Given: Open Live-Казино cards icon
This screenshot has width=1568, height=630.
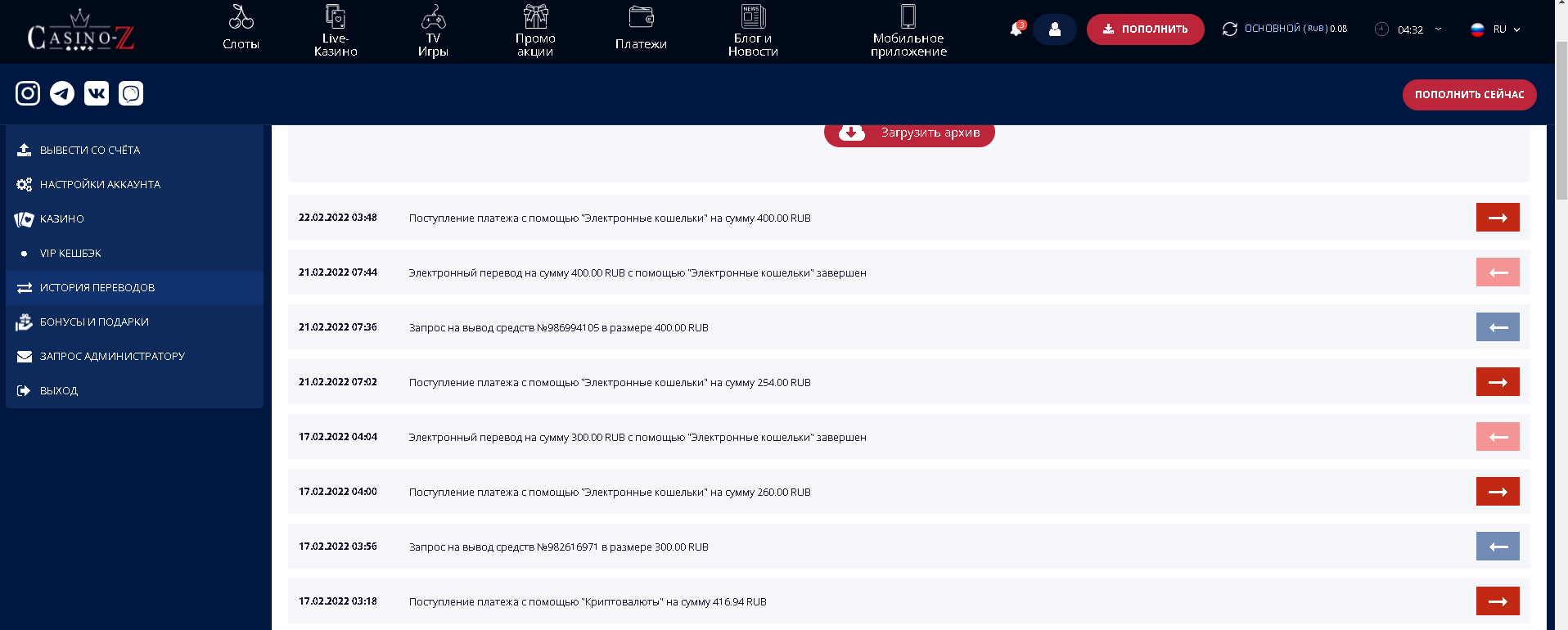Looking at the screenshot, I should [x=336, y=16].
